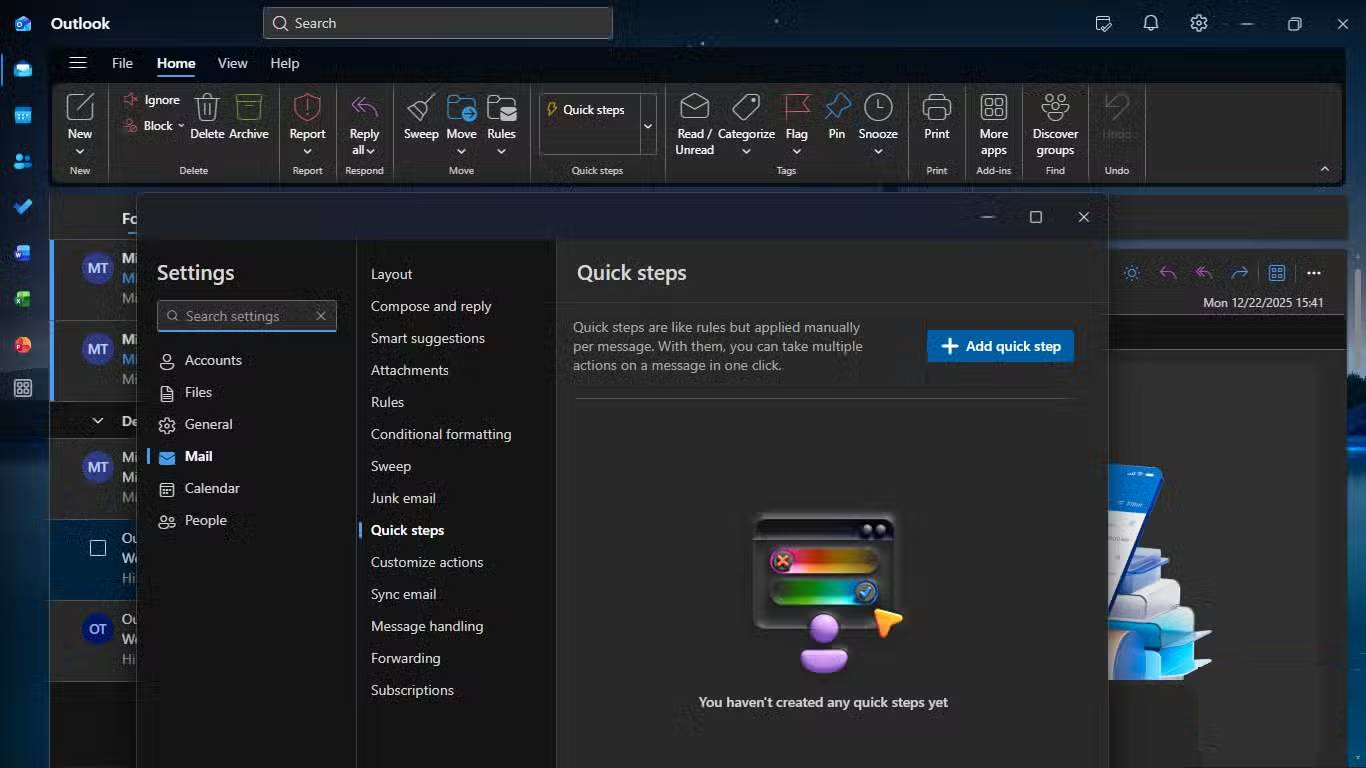The width and height of the screenshot is (1366, 768).
Task: Tick the checkbox beside the message in list
Action: [x=98, y=548]
